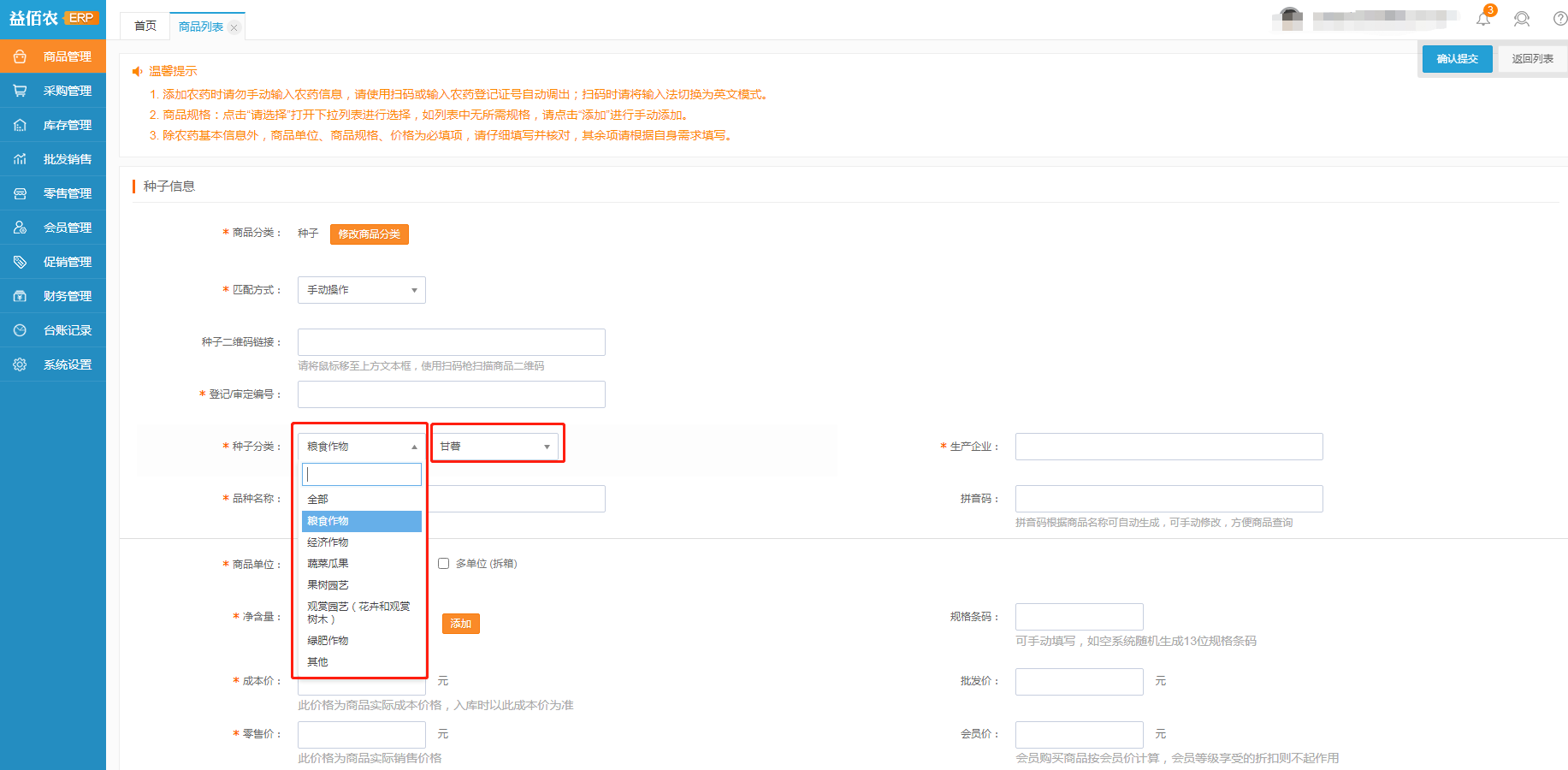The height and width of the screenshot is (770, 1568).
Task: Click the 库存管理 warehouse icon
Action: pyautogui.click(x=20, y=125)
